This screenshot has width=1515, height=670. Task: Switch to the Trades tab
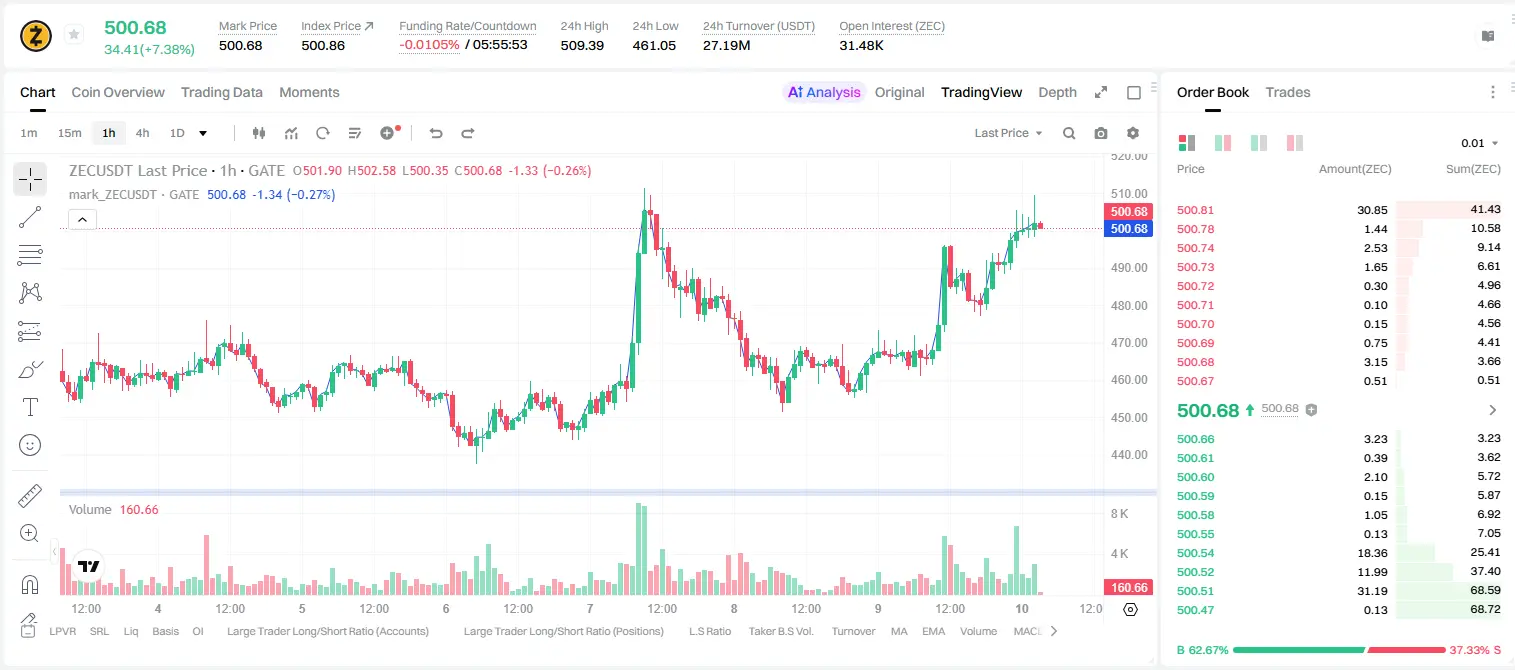click(x=1288, y=92)
